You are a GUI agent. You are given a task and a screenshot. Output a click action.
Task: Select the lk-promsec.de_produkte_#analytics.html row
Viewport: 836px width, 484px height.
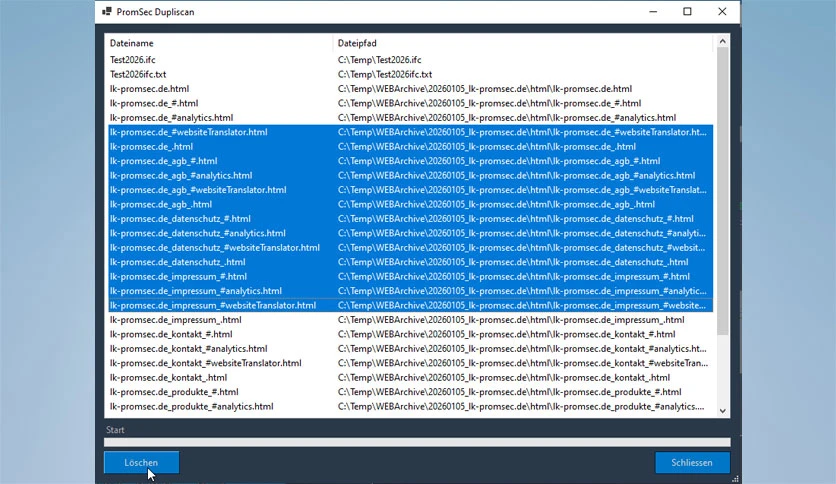pos(411,406)
